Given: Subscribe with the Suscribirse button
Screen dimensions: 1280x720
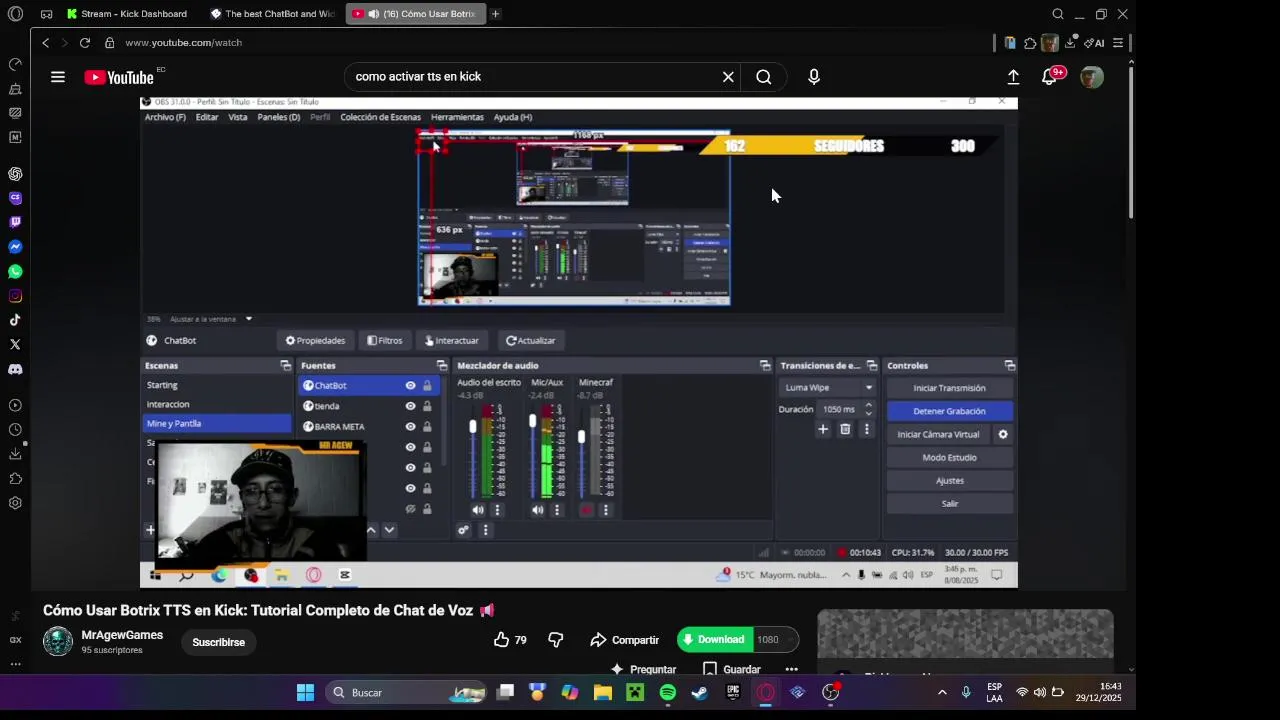Looking at the screenshot, I should [218, 642].
